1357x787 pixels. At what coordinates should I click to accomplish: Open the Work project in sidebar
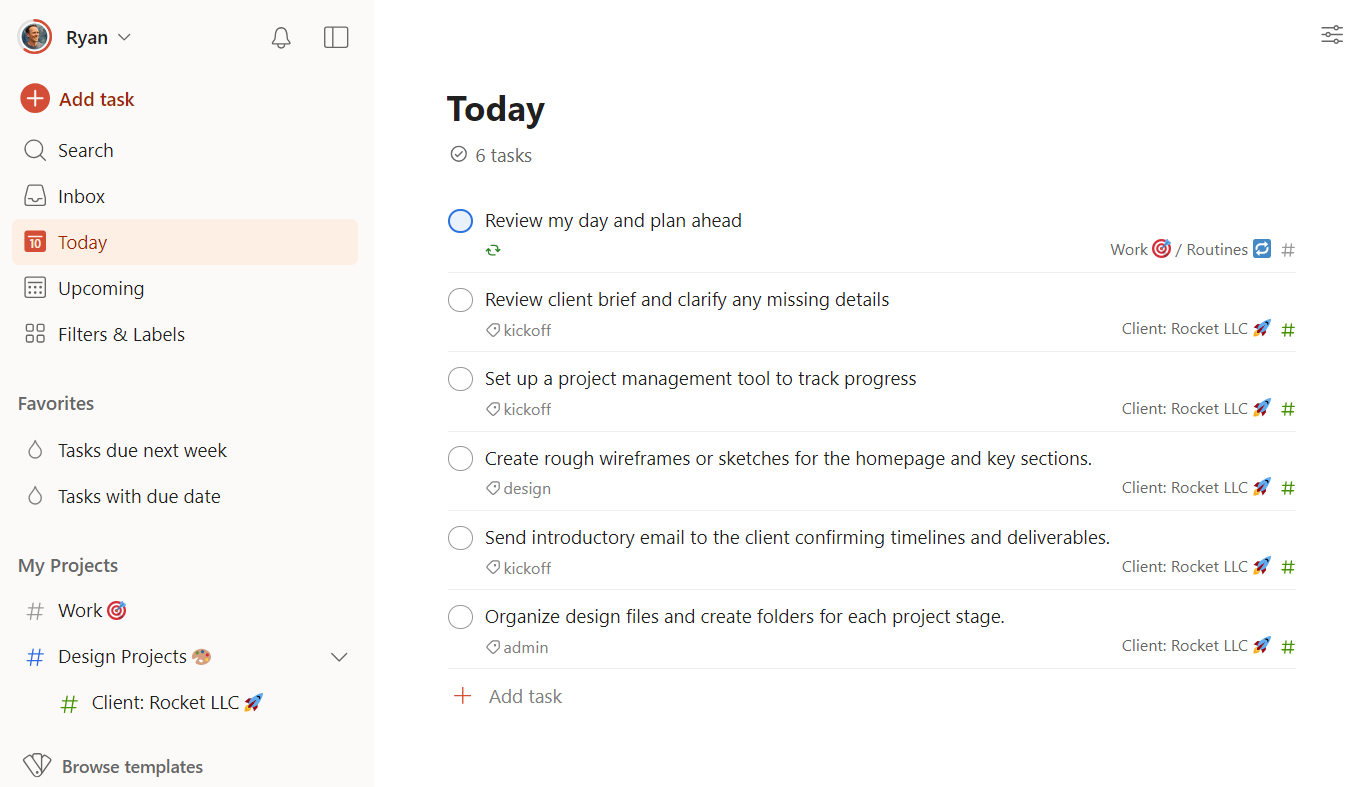(80, 611)
